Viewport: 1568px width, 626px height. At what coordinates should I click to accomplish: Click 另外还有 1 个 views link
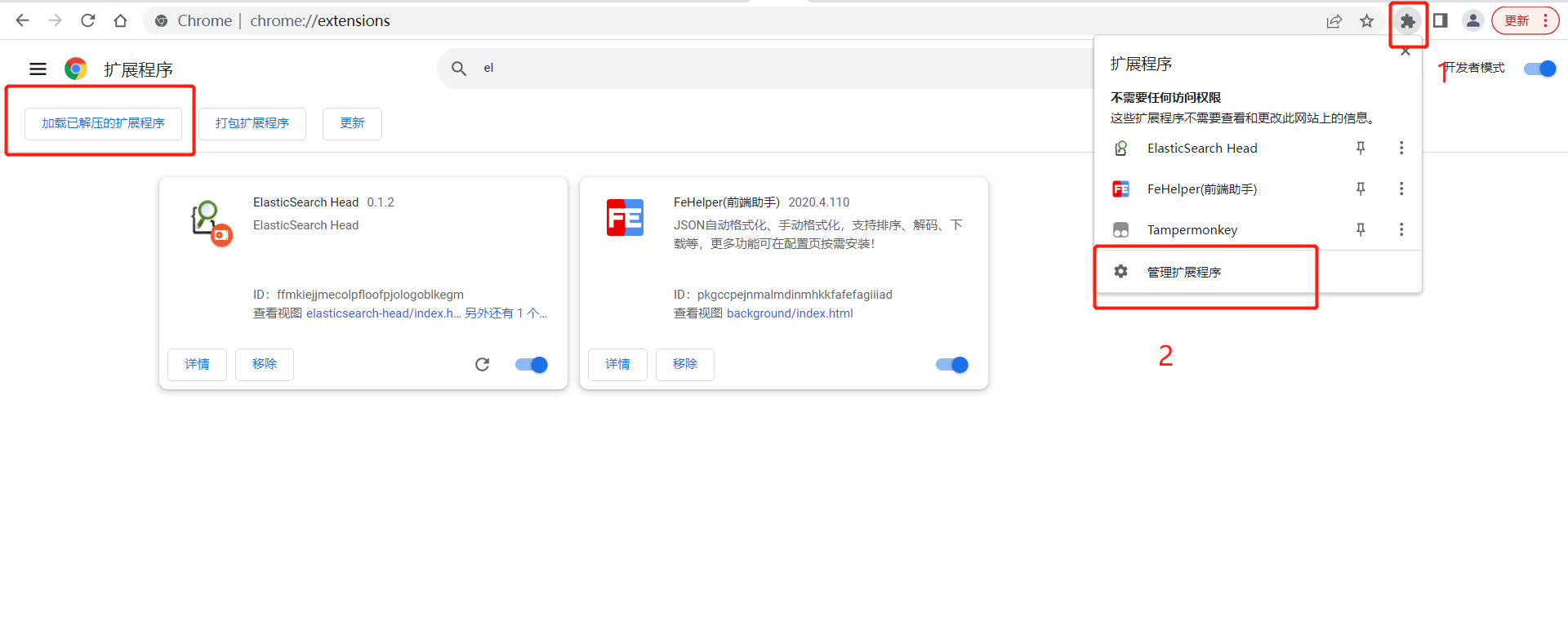pos(506,313)
